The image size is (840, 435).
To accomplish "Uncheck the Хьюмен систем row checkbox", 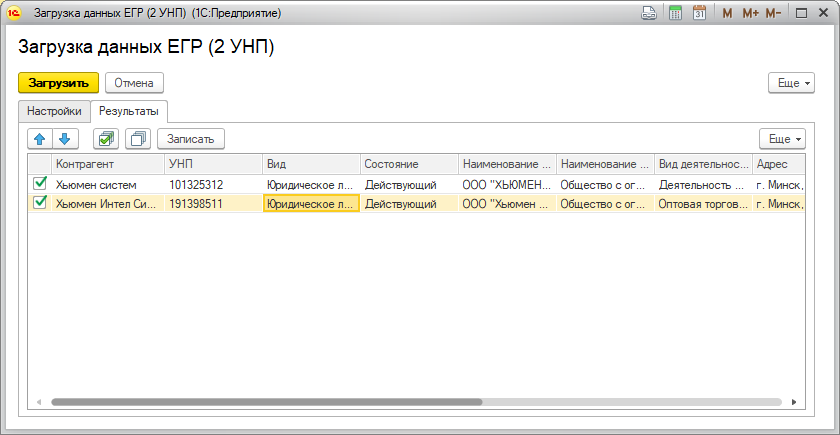I will coord(40,184).
